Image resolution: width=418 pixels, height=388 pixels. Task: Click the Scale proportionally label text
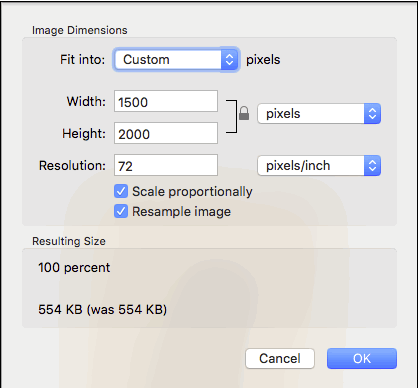pos(192,192)
